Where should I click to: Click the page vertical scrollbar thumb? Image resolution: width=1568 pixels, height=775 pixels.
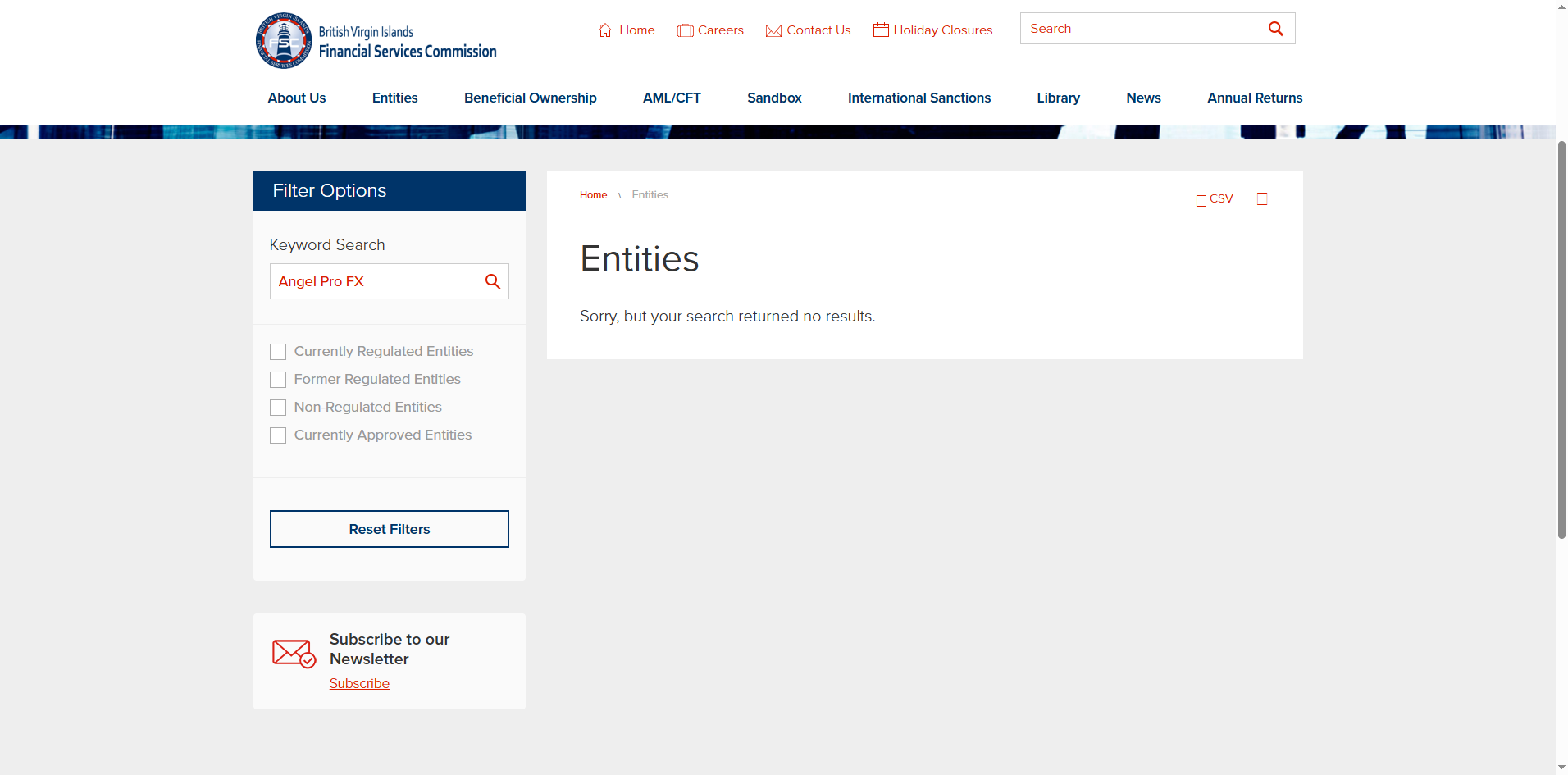pos(1561,340)
